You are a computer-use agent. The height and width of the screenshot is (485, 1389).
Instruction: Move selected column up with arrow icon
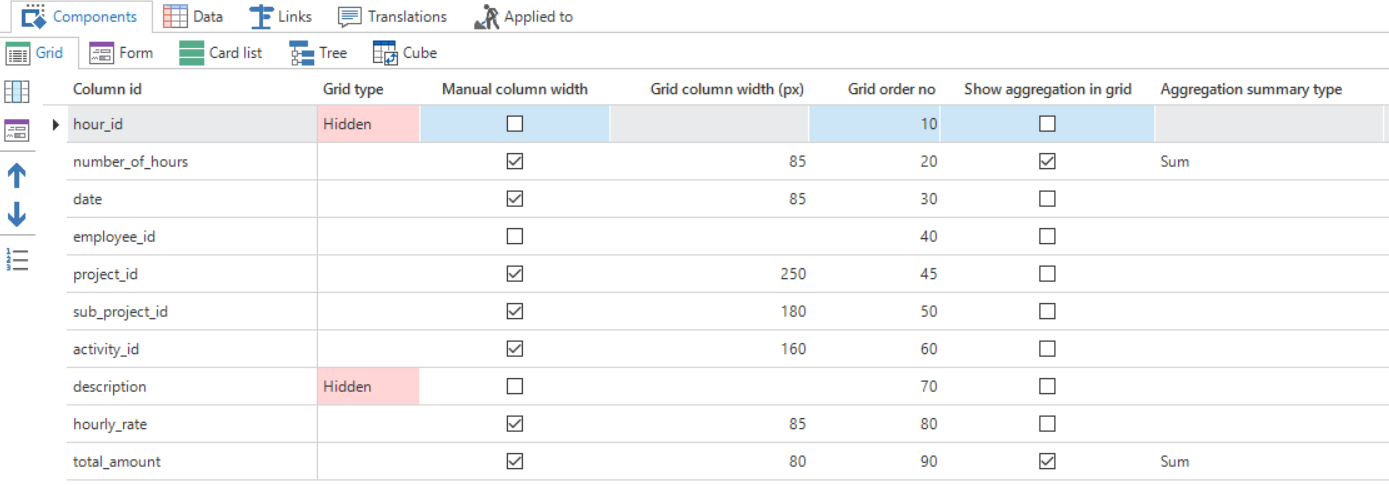coord(17,176)
